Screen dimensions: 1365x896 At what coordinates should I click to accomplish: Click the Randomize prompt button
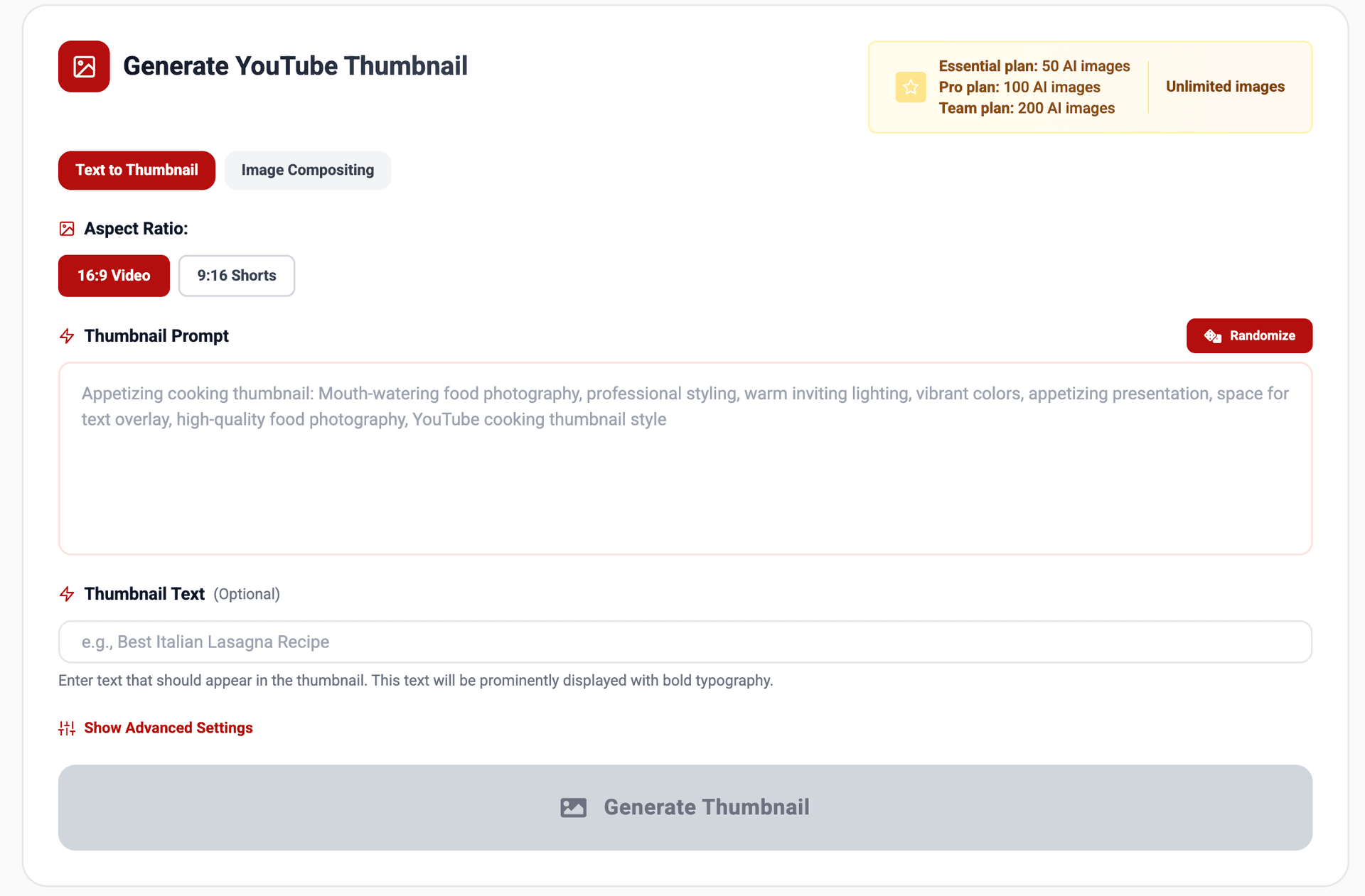click(x=1249, y=335)
